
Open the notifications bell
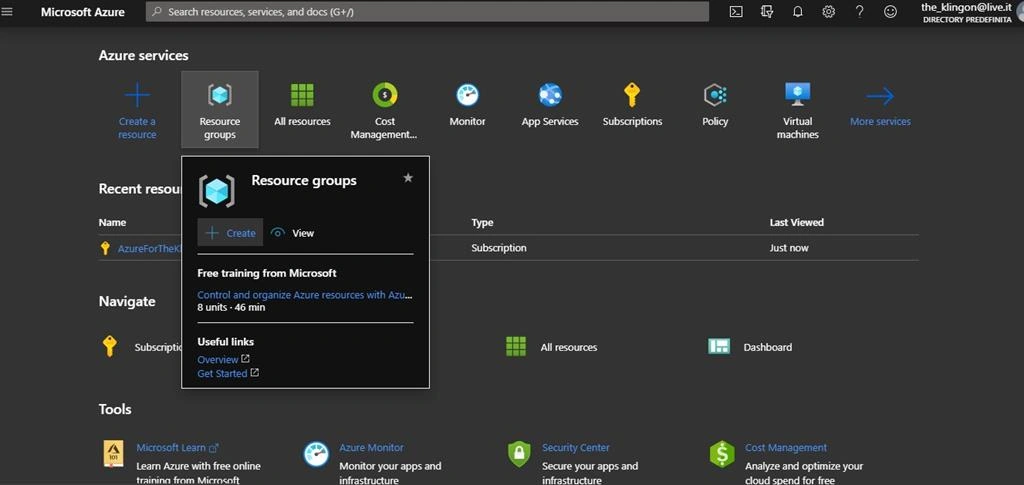(x=797, y=12)
